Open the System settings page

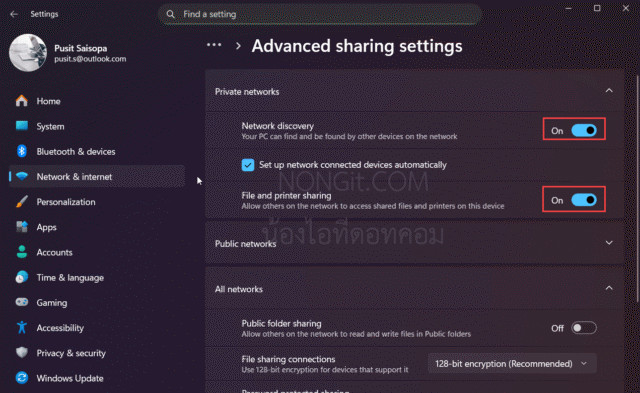click(x=97, y=126)
